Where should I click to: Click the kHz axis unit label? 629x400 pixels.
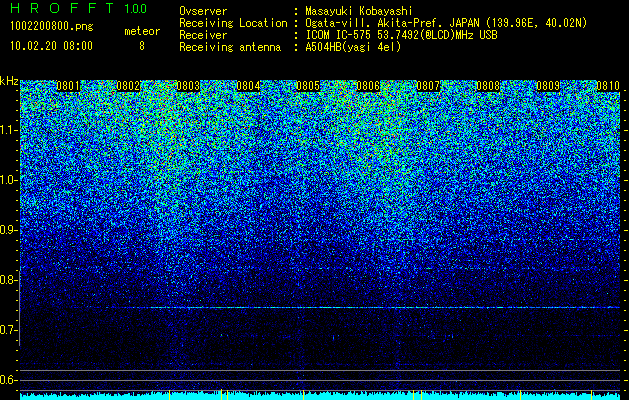9,81
